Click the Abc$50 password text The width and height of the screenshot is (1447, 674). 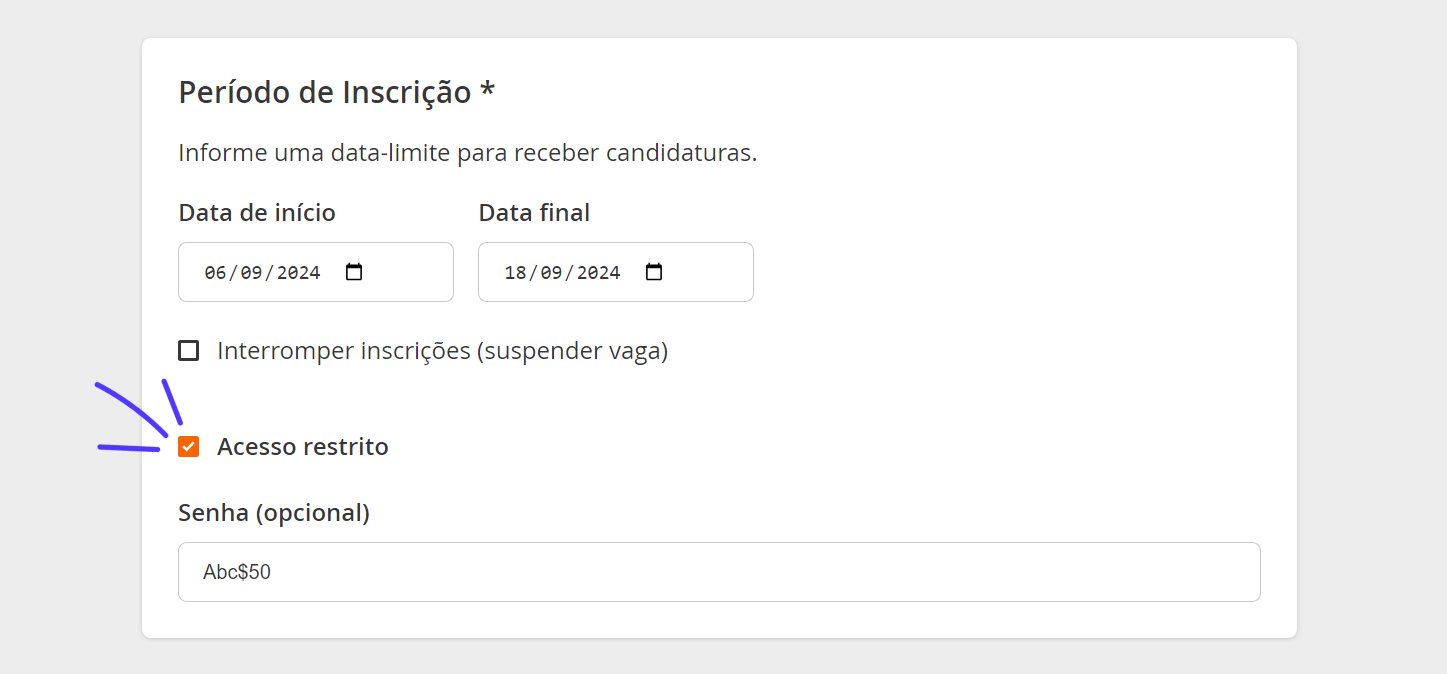pos(237,572)
